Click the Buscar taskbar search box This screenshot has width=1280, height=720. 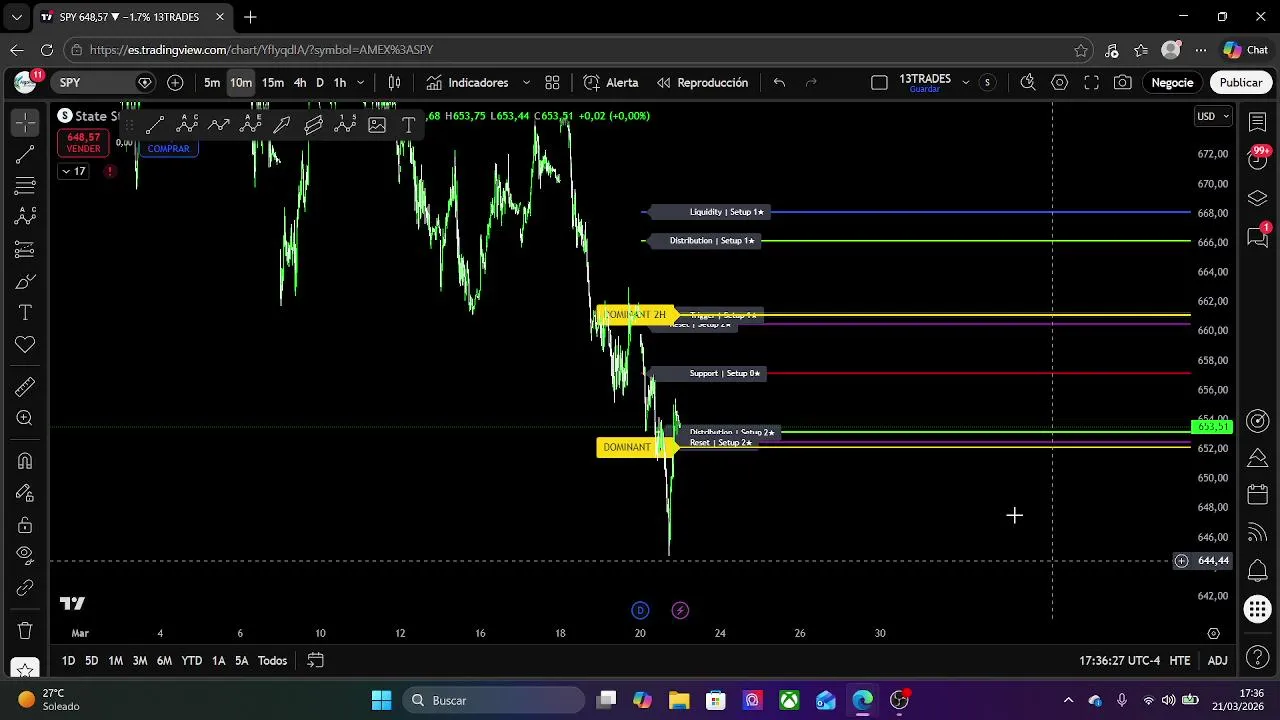[494, 700]
